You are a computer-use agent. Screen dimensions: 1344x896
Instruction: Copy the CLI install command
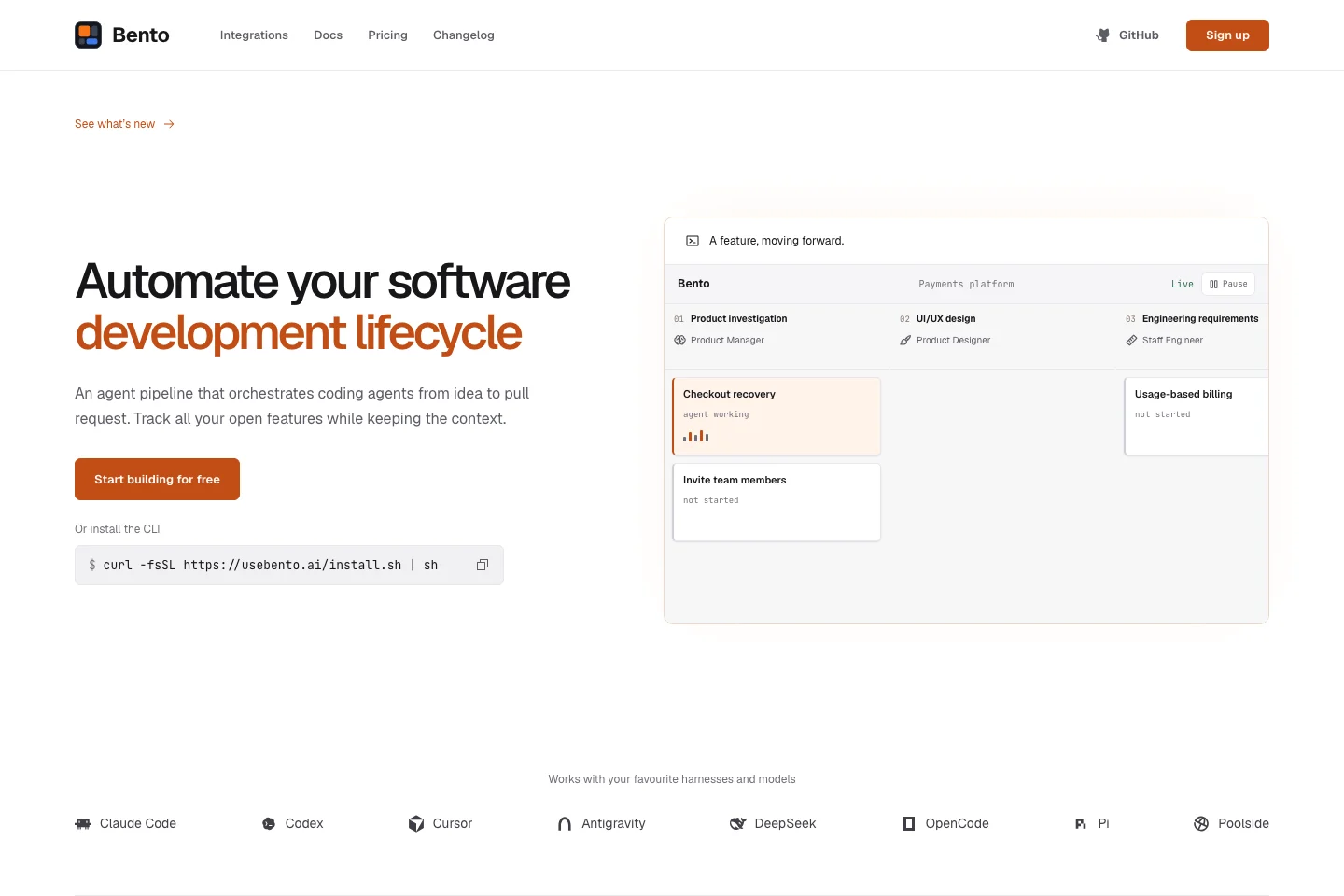[483, 565]
